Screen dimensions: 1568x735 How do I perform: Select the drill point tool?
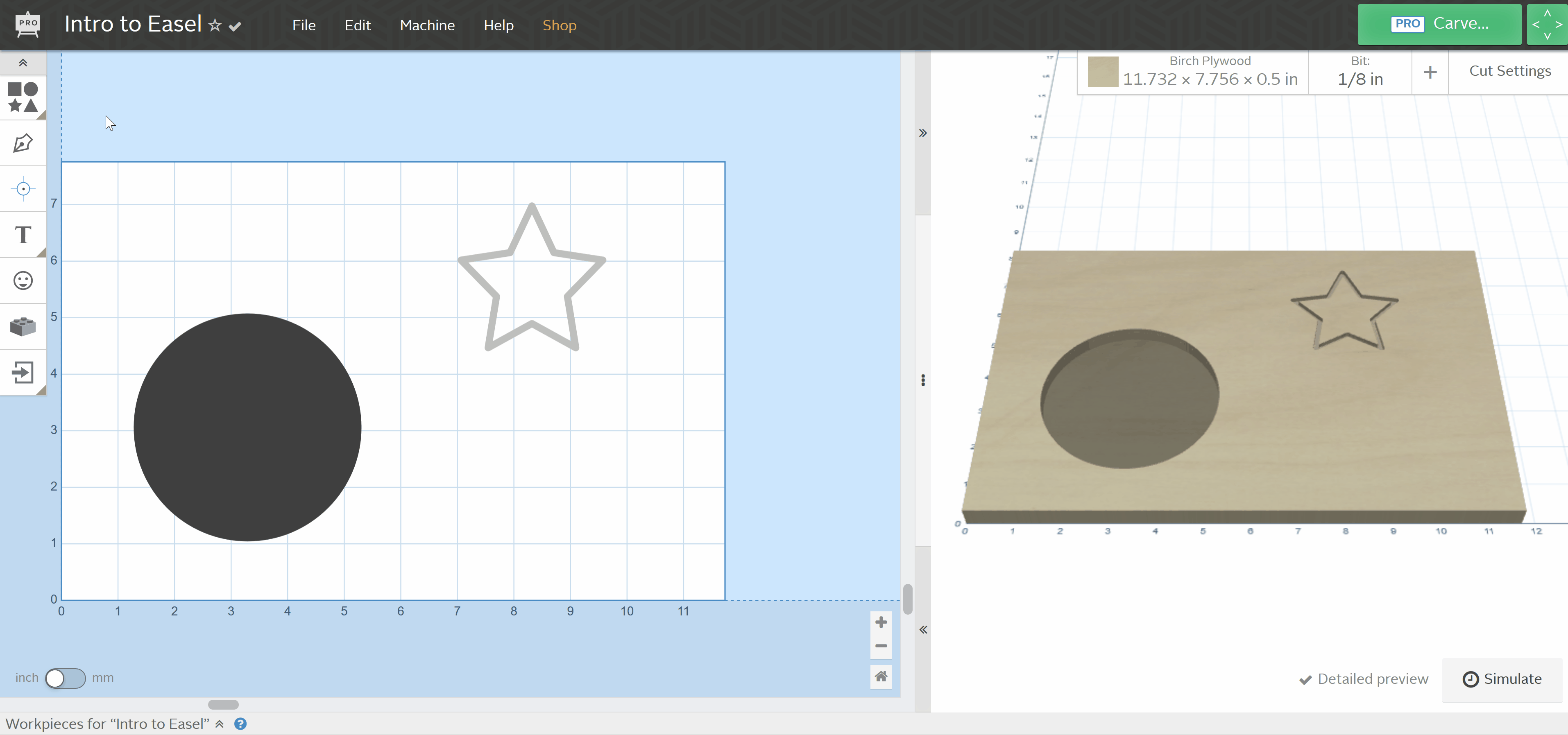(x=23, y=189)
